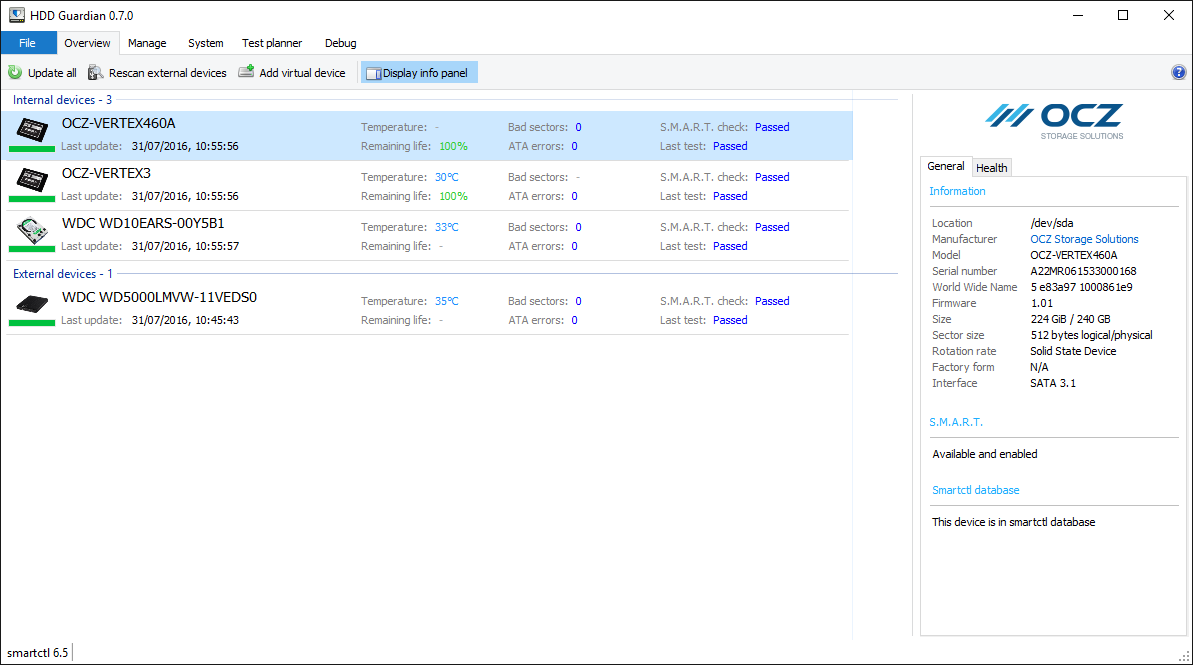Maximize the HDD Guardian window
The width and height of the screenshot is (1193, 665).
(1123, 15)
